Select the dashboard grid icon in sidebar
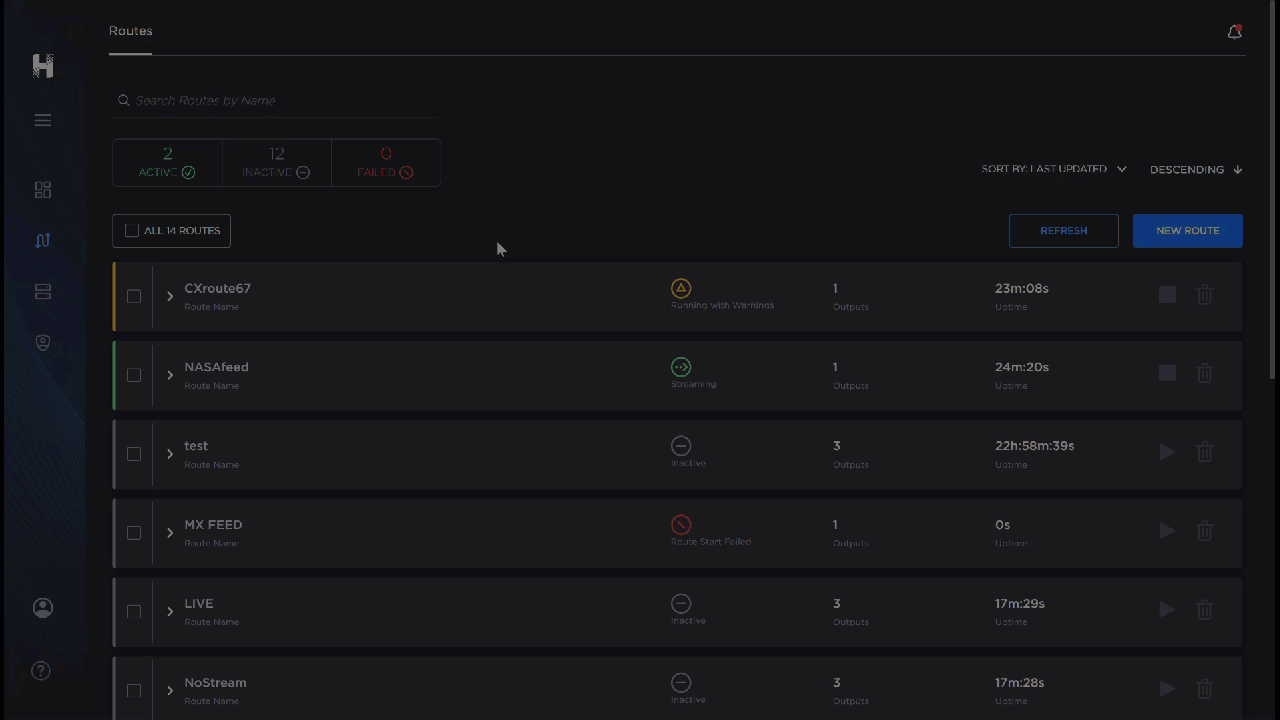 [42, 189]
